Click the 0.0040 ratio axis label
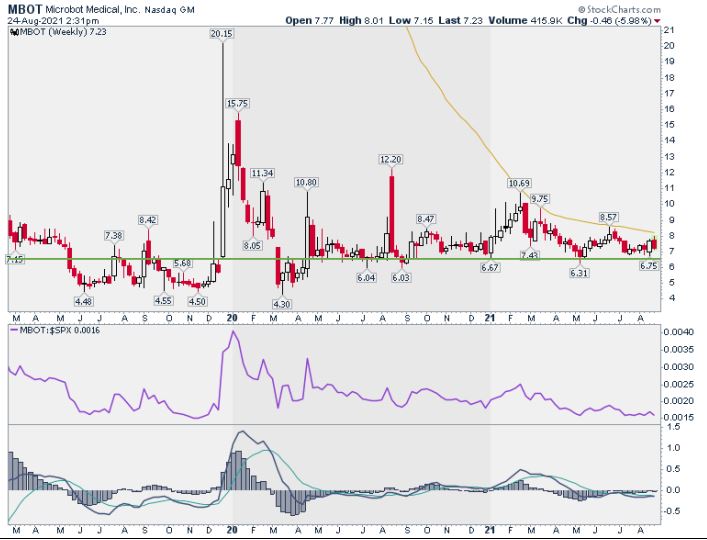The image size is (707, 540). 677,333
